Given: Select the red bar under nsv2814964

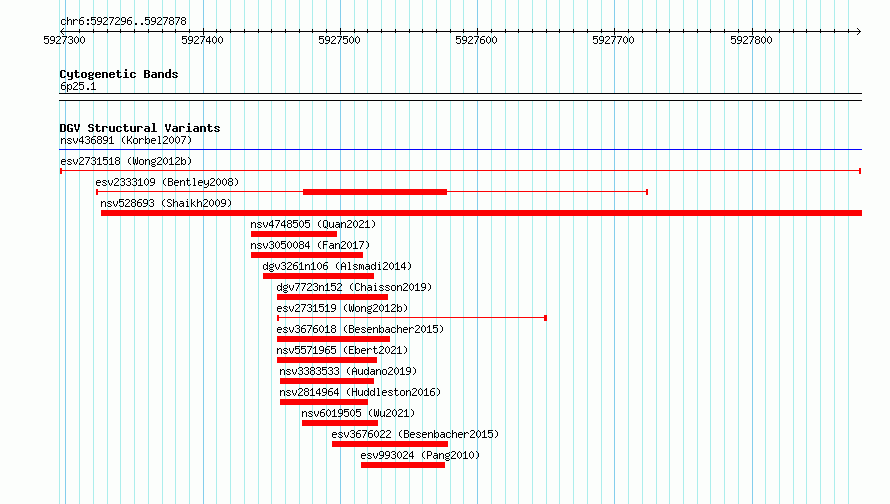Looking at the screenshot, I should 324,402.
